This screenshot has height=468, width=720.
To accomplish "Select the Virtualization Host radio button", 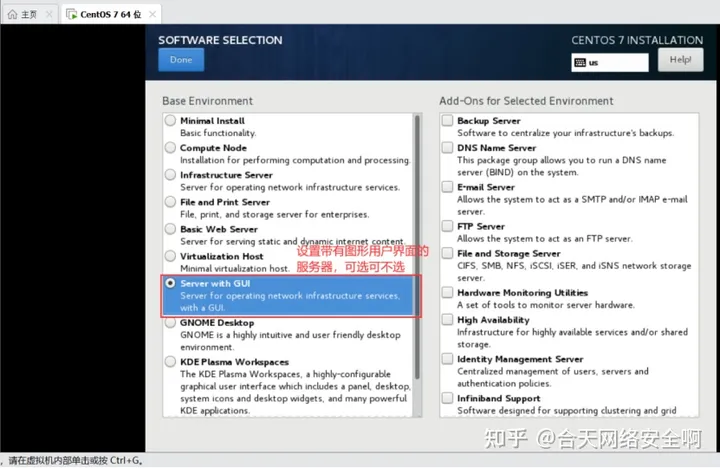I will [x=170, y=256].
